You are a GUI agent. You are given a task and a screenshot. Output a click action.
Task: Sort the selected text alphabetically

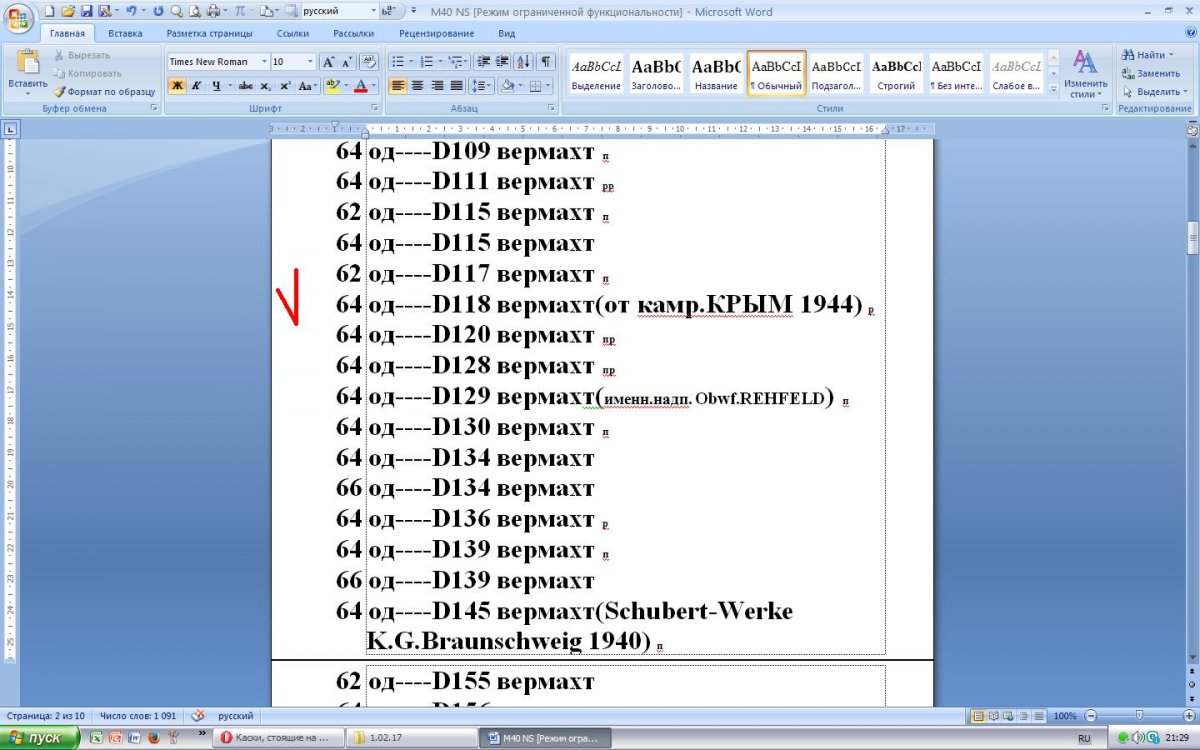(x=525, y=61)
